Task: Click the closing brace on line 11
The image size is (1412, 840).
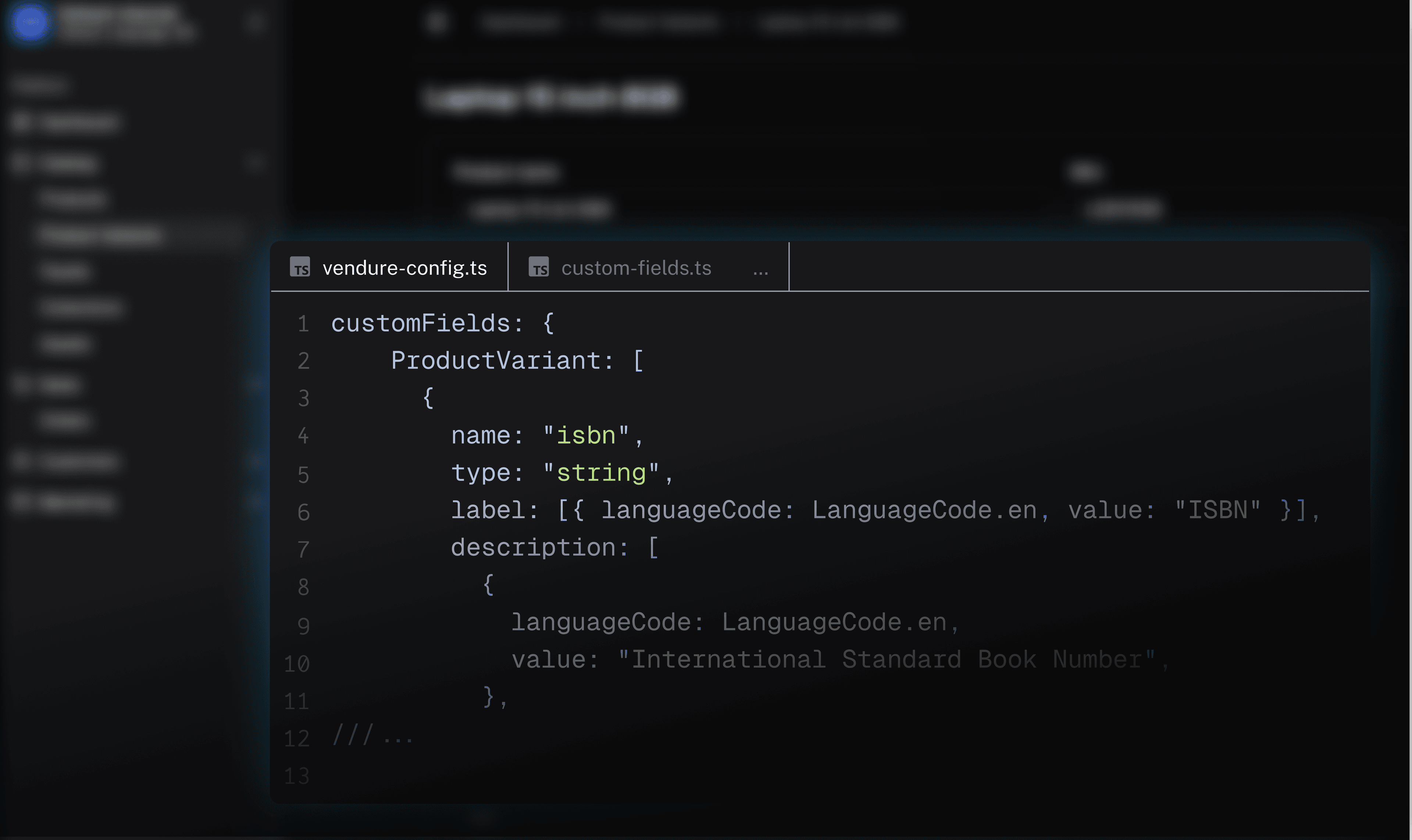Action: click(489, 697)
